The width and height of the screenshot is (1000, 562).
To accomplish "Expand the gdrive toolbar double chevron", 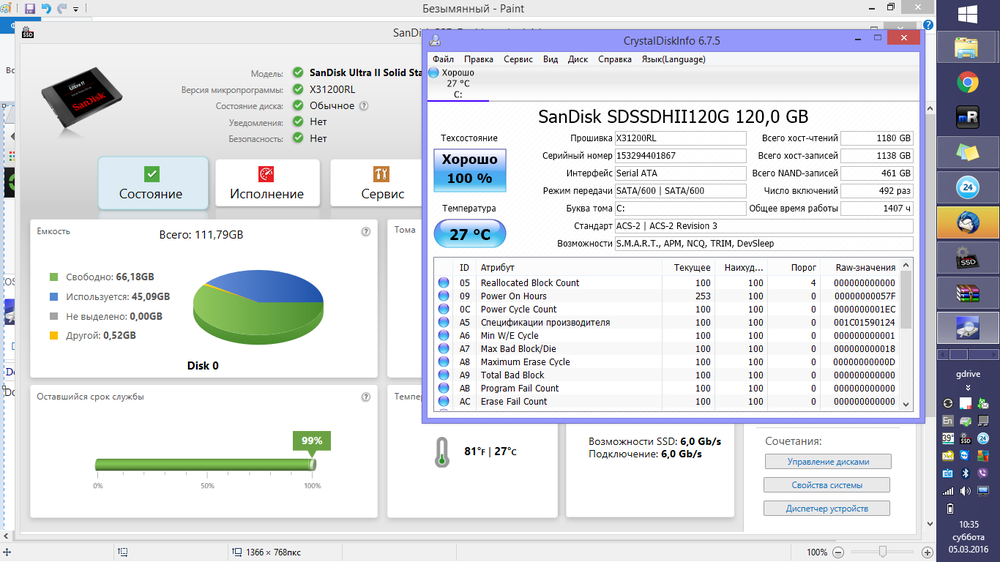I will [968, 388].
